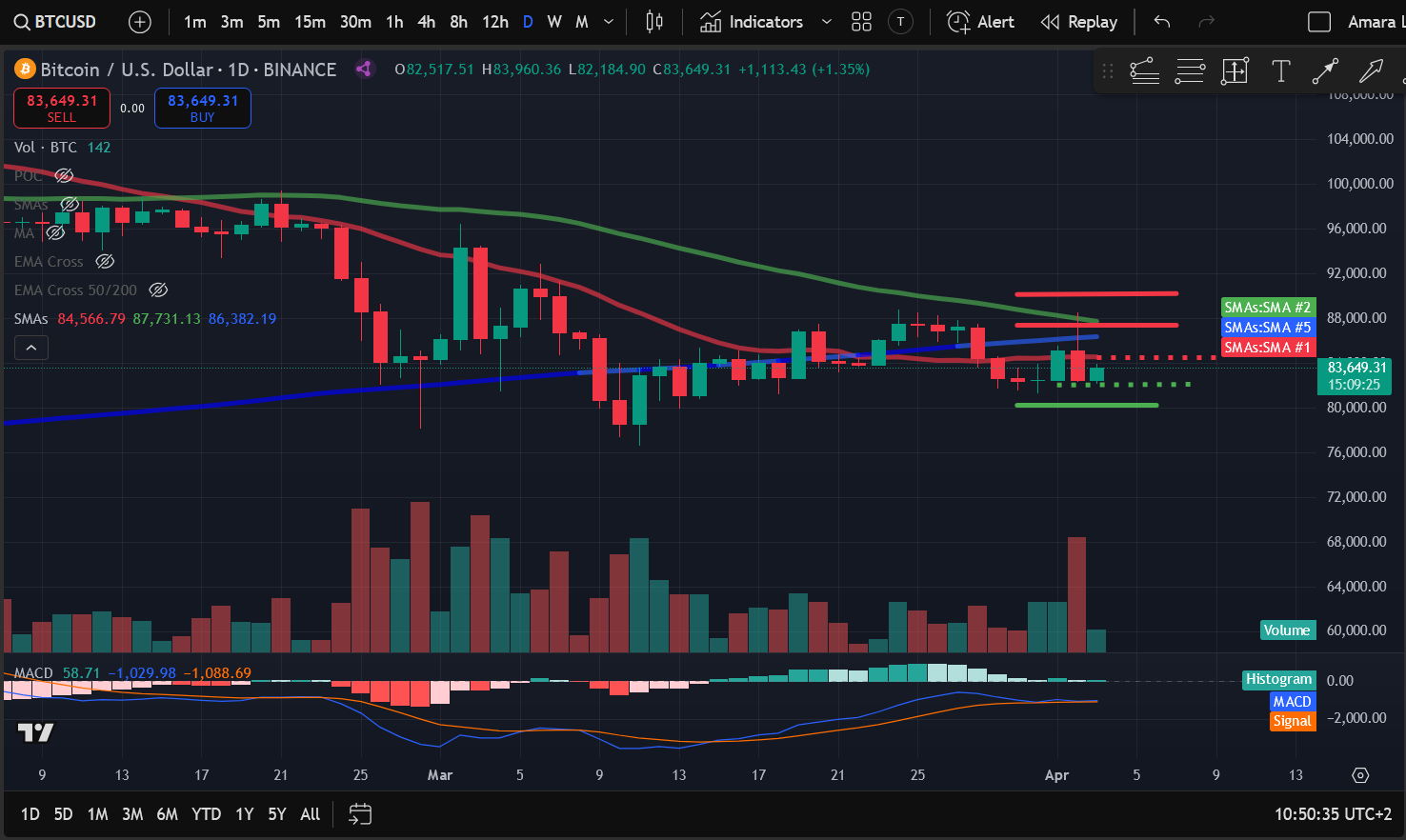Open chart settings gear on time axis
Image resolution: width=1406 pixels, height=840 pixels.
1360,775
